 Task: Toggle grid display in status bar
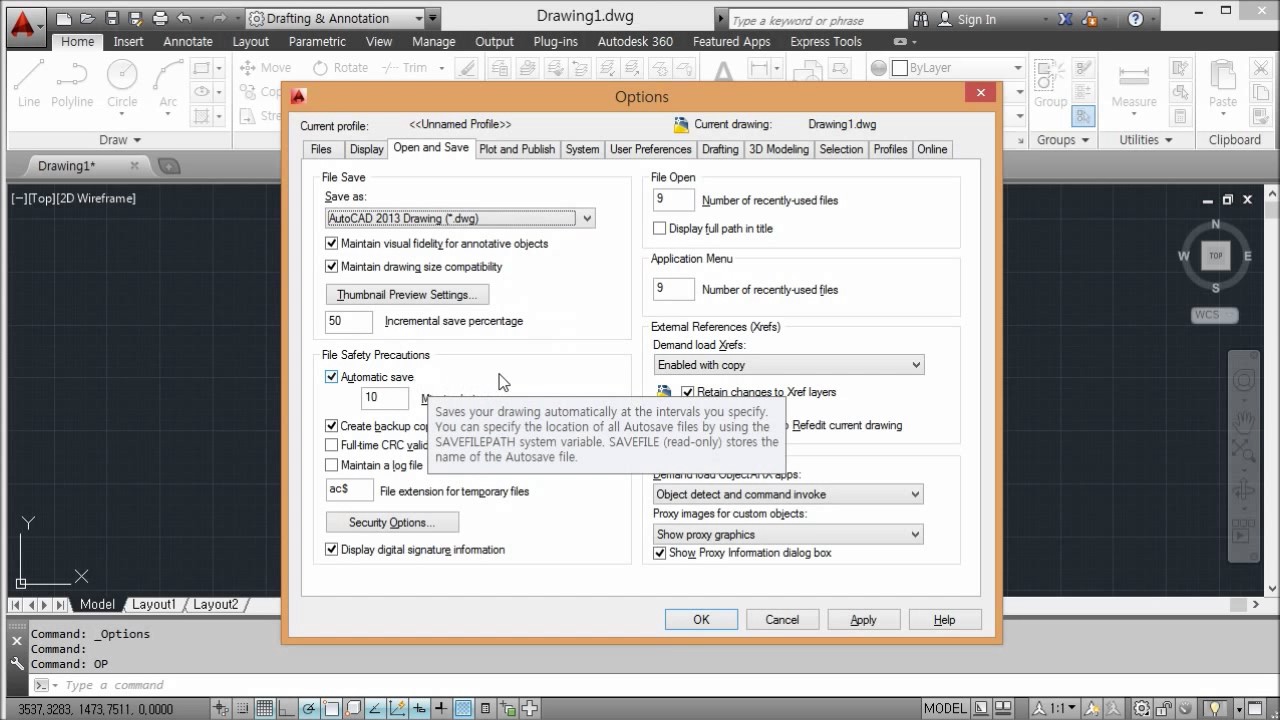click(265, 709)
